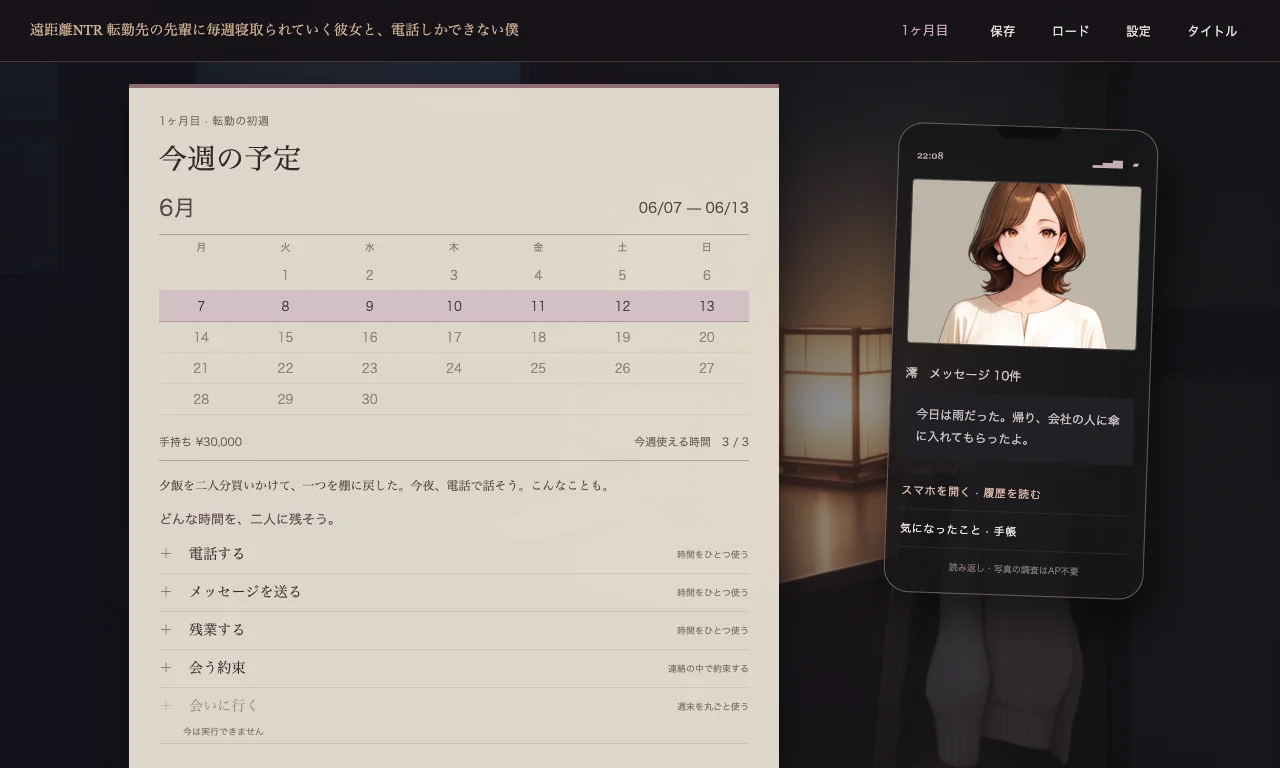Select calendar date 30
The image size is (1280, 768).
370,399
